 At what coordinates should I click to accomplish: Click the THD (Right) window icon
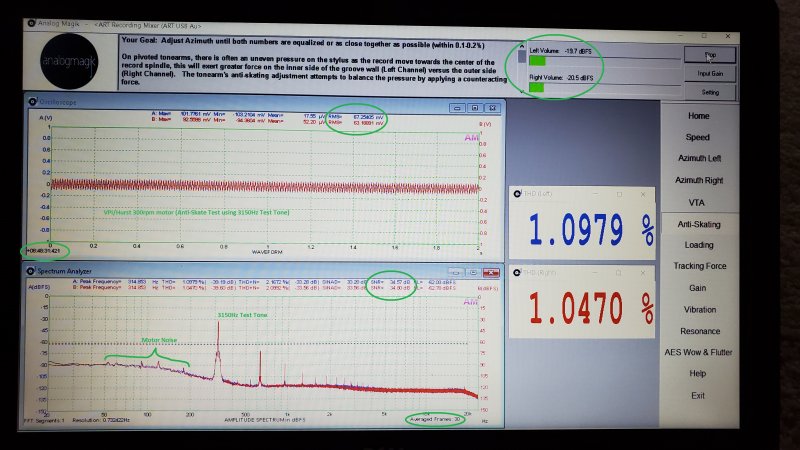click(x=517, y=272)
